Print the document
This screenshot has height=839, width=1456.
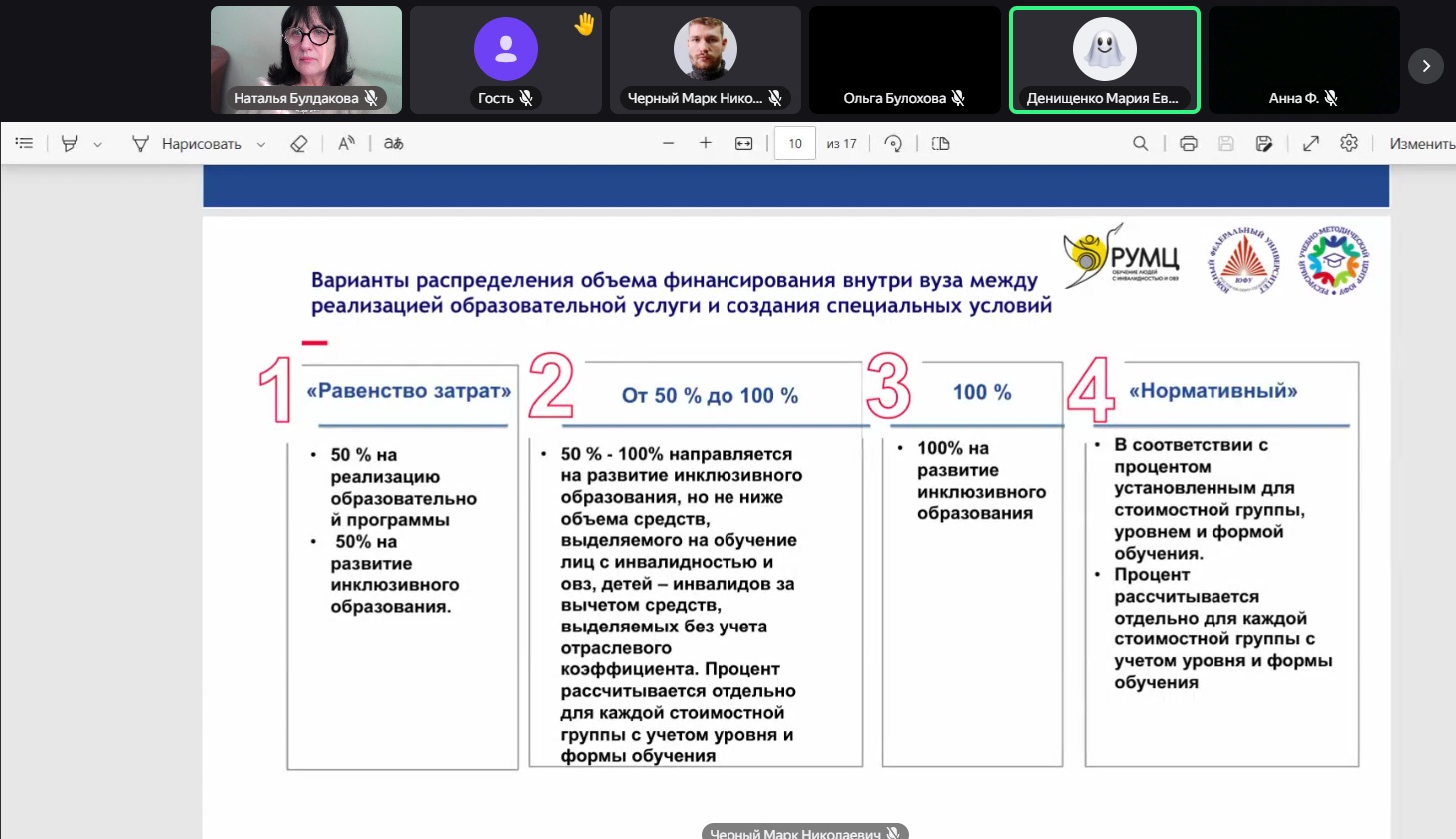click(x=1188, y=144)
